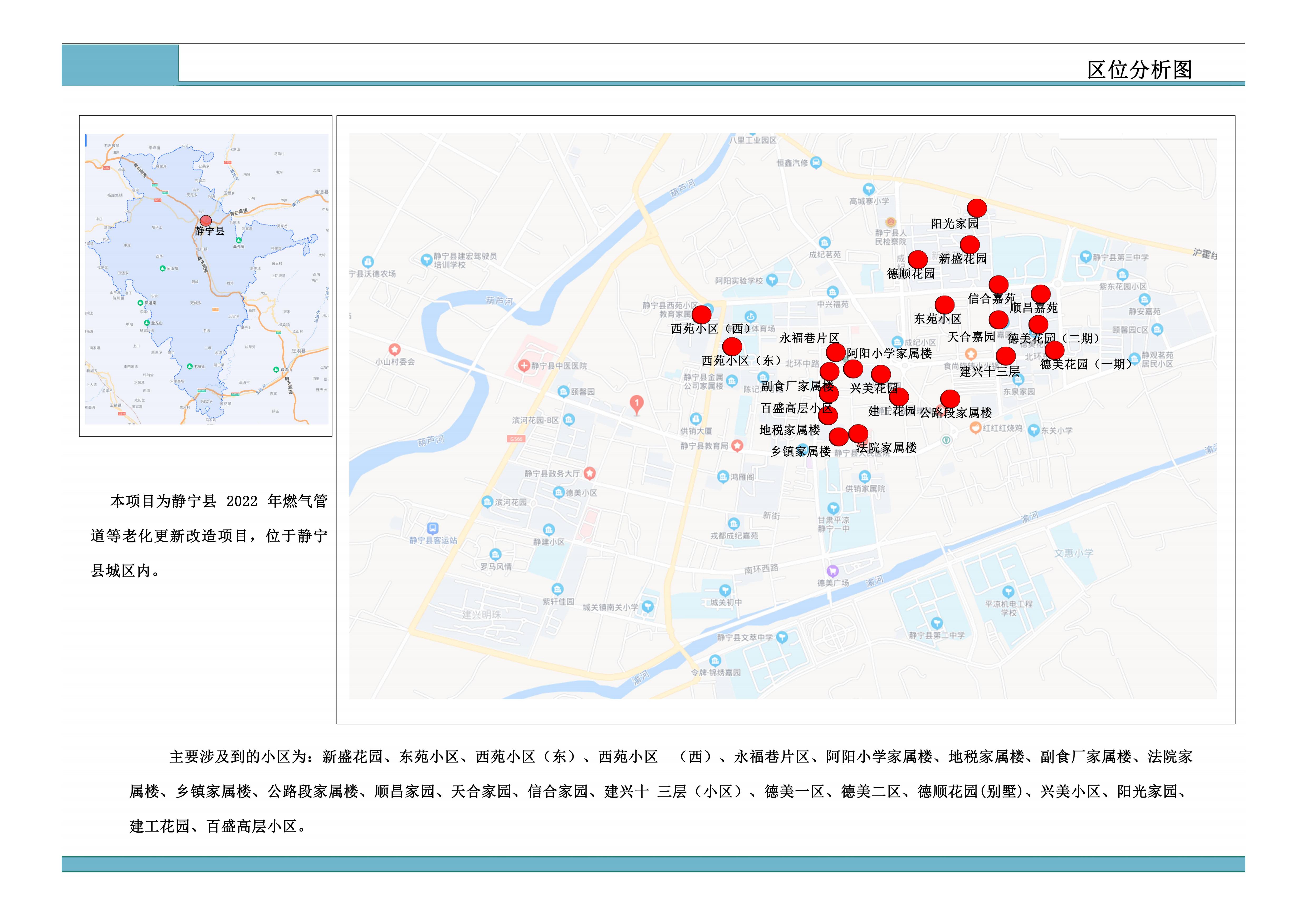Click the 静建小区 residence icon
This screenshot has width=1307, height=924.
point(548,530)
